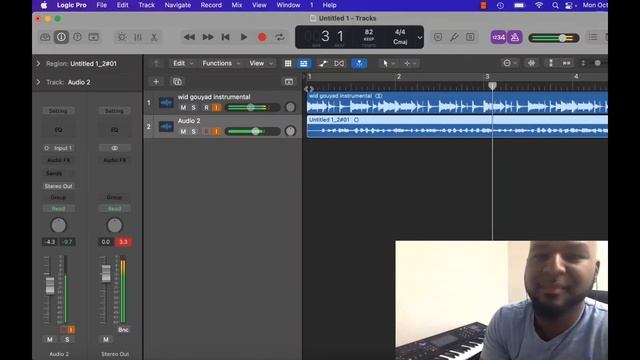Open the Navigate menu
Screen dimensions: 640x360
(178, 5)
